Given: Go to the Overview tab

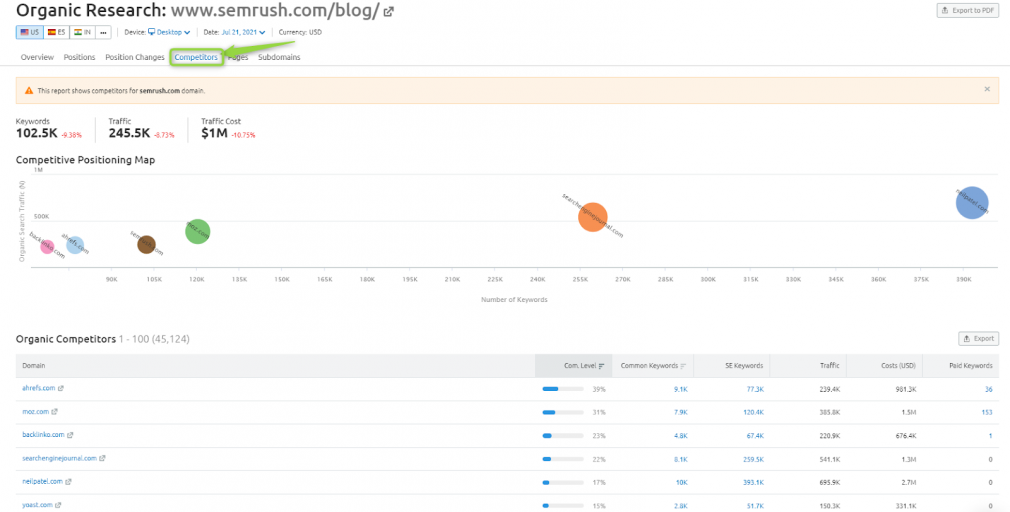Looking at the screenshot, I should coord(37,57).
